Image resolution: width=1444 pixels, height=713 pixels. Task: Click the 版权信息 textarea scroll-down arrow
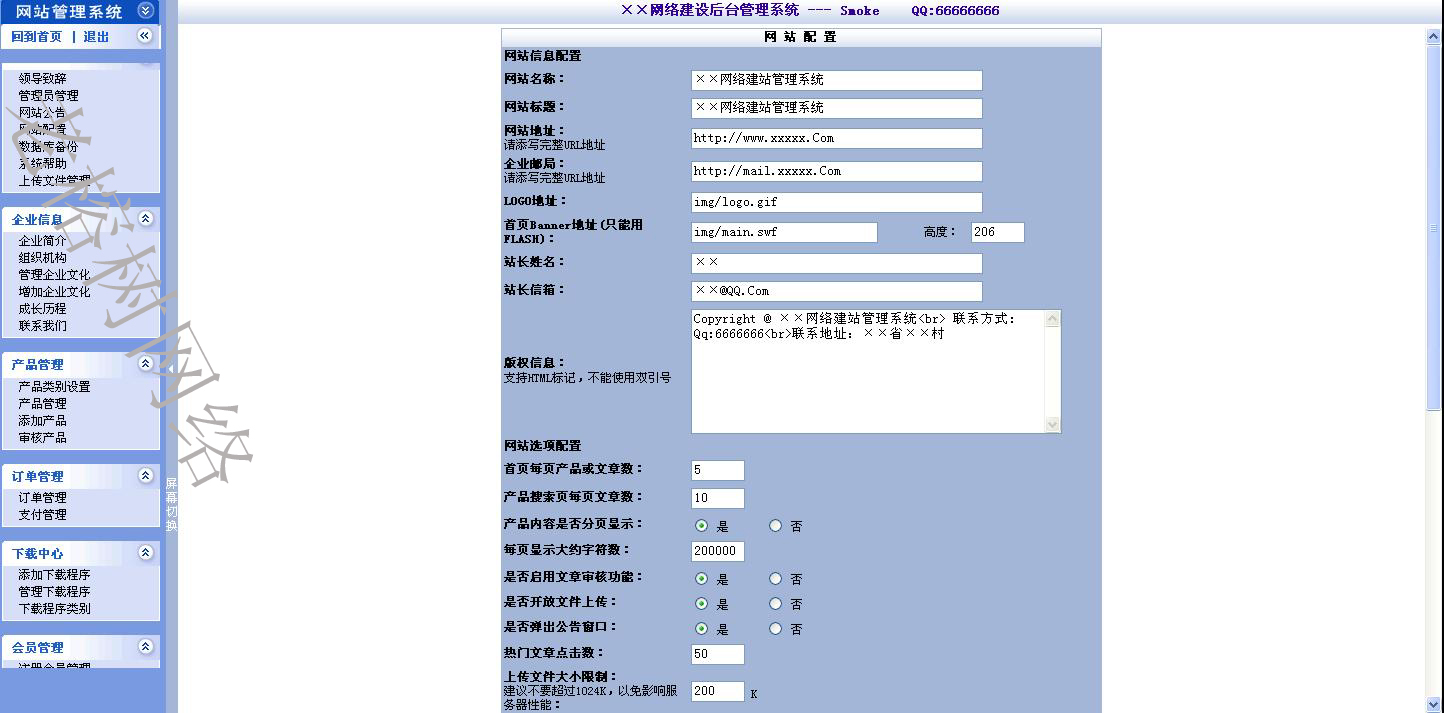[1052, 424]
